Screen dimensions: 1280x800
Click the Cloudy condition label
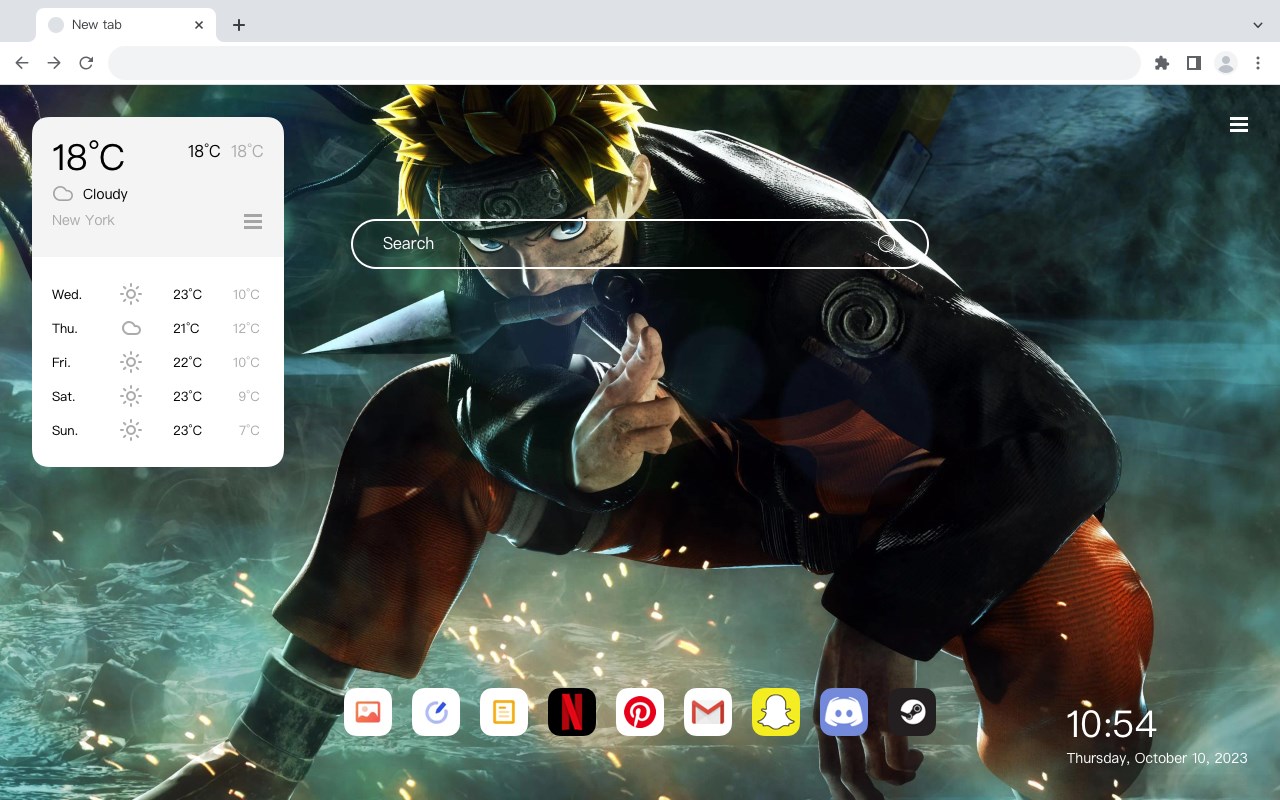click(x=105, y=194)
